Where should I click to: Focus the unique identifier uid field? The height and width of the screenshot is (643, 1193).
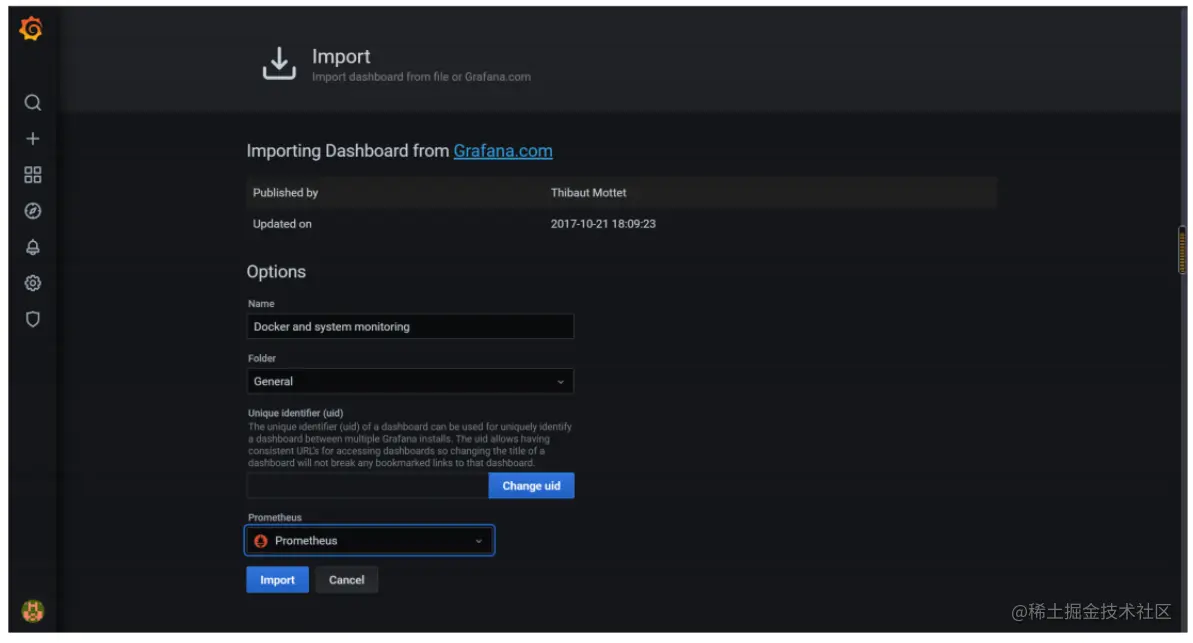coord(367,485)
